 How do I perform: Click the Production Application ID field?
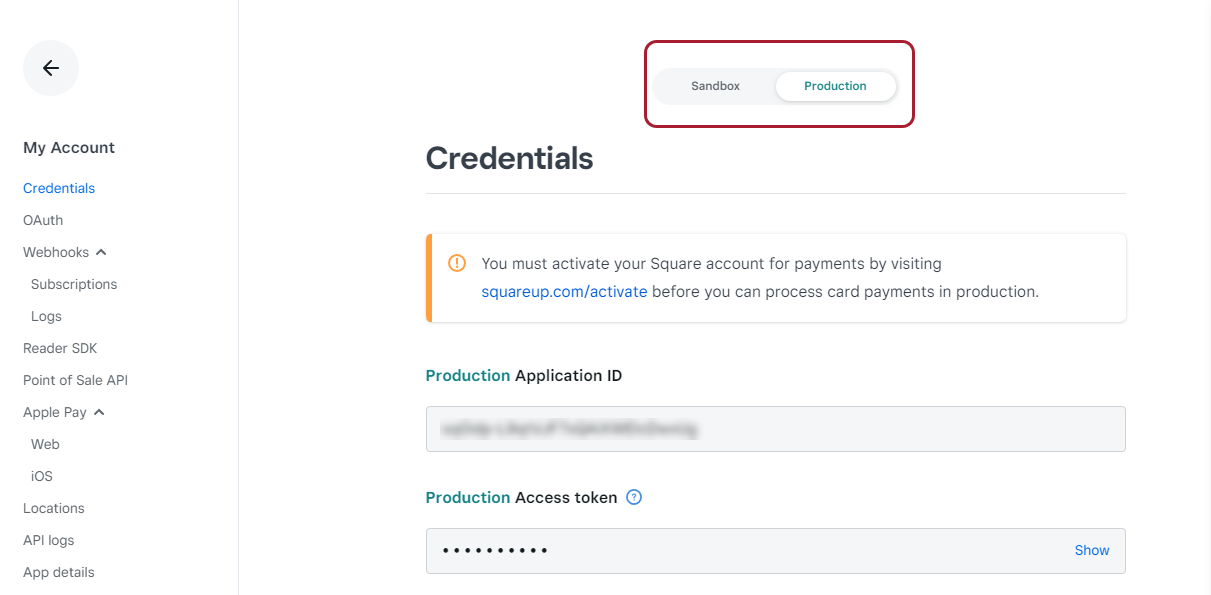coord(775,429)
